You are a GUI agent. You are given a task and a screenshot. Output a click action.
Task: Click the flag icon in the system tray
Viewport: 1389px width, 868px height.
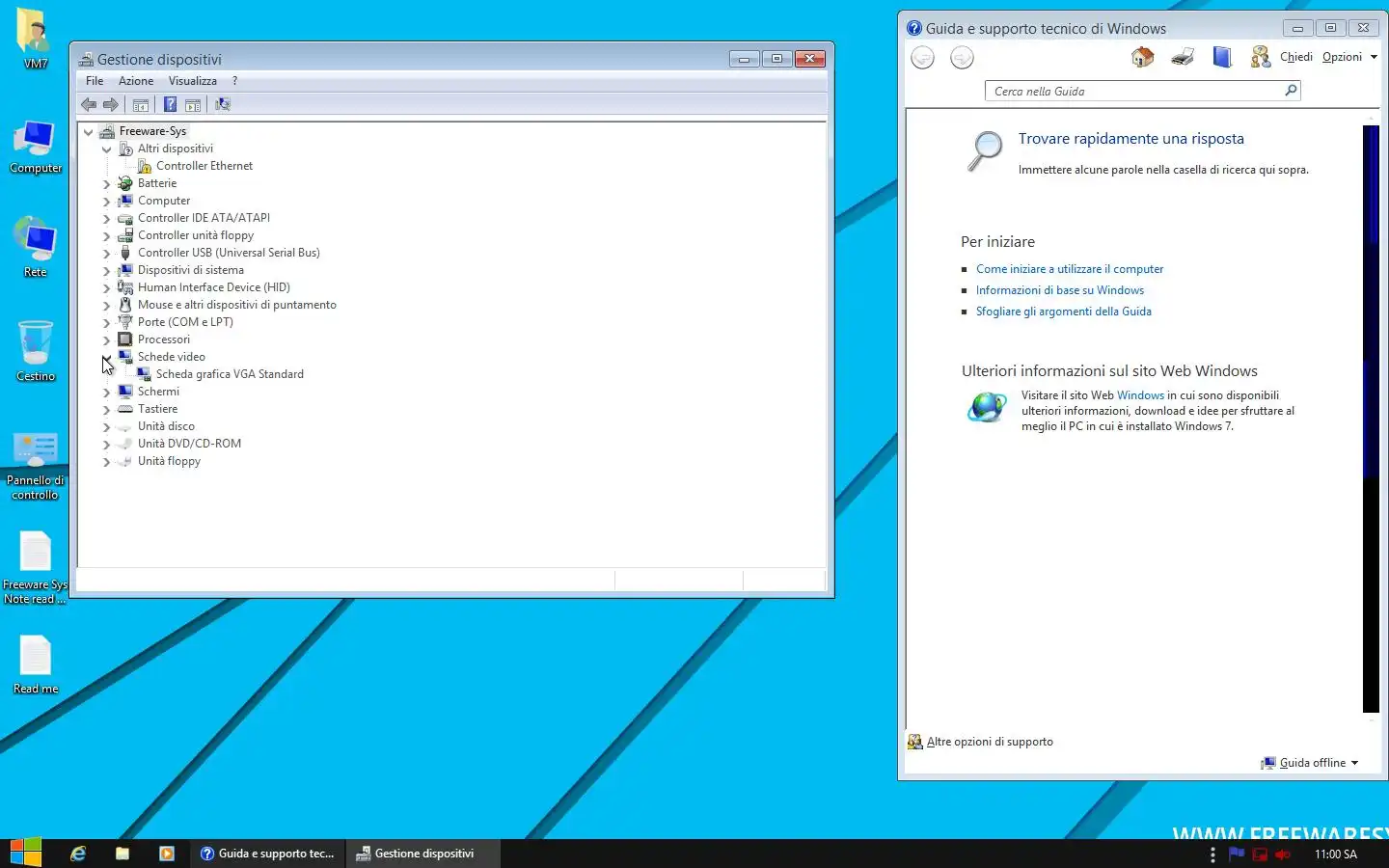[x=1237, y=854]
